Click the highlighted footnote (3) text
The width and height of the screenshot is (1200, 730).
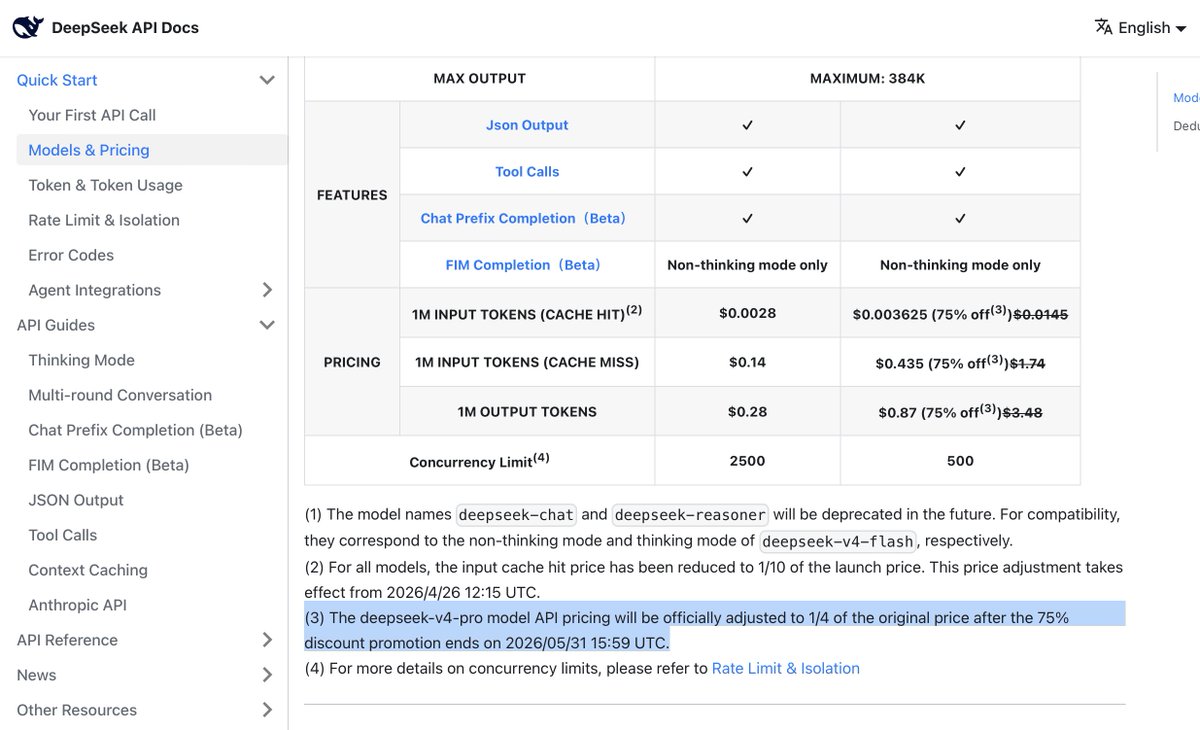pyautogui.click(x=714, y=629)
